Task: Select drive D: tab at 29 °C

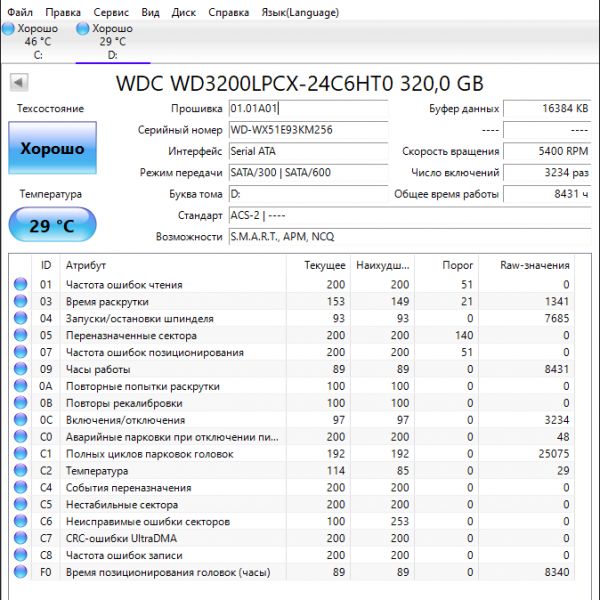Action: (113, 41)
